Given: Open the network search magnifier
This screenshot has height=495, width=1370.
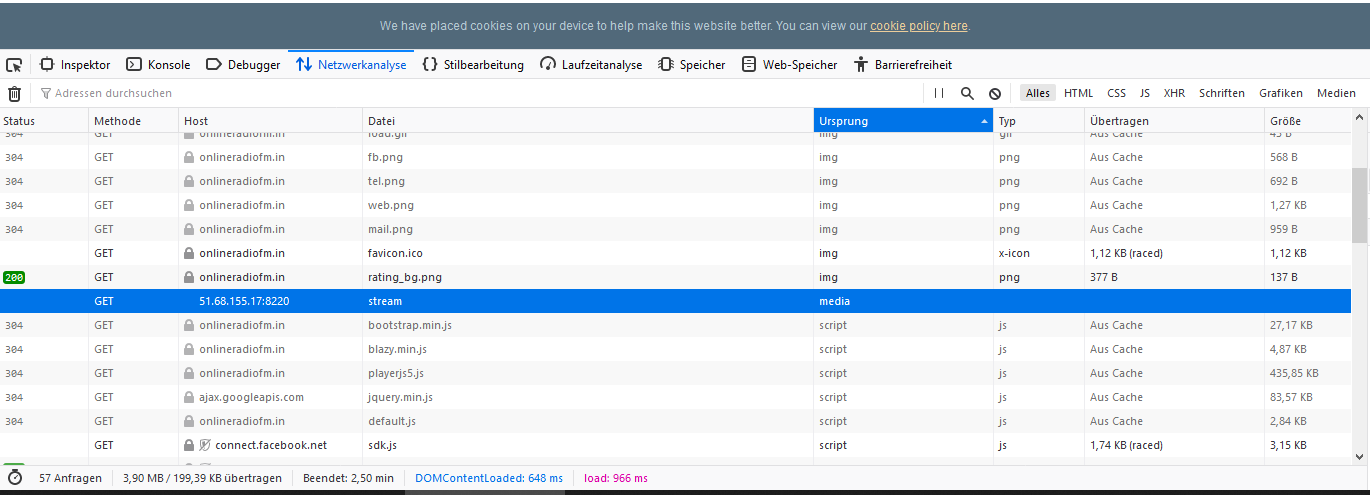Looking at the screenshot, I should (x=967, y=93).
